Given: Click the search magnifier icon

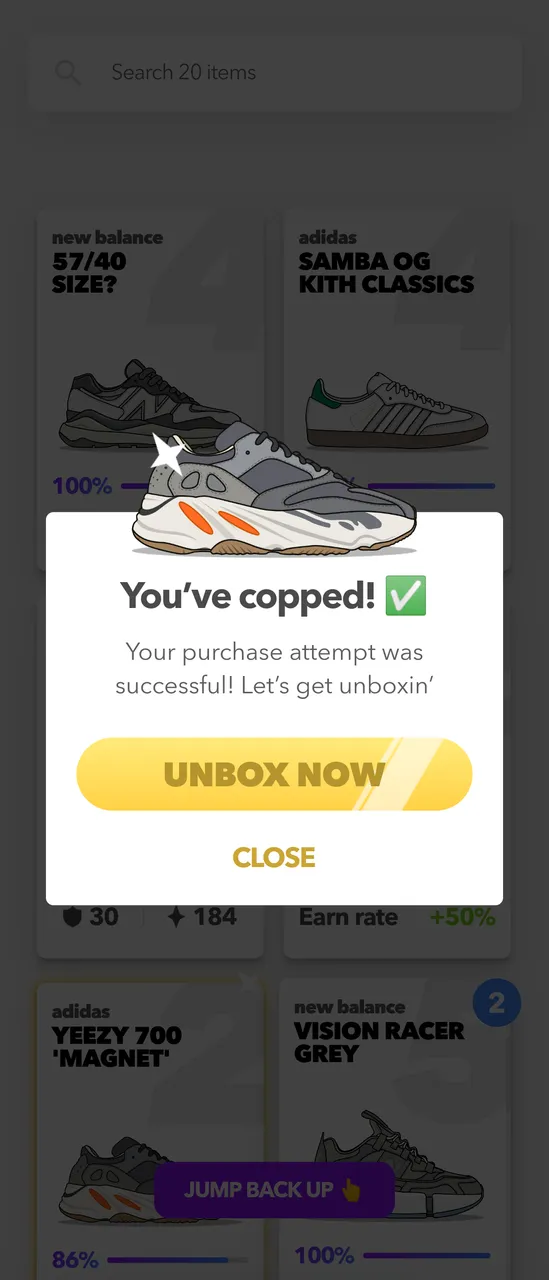Looking at the screenshot, I should [68, 72].
